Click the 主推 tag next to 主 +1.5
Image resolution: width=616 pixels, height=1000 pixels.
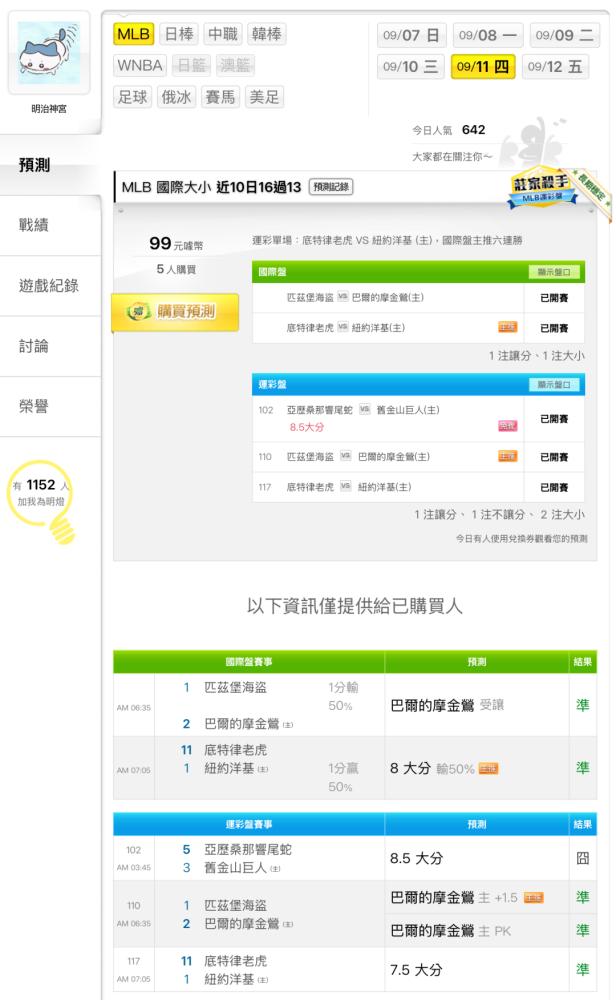tap(533, 898)
